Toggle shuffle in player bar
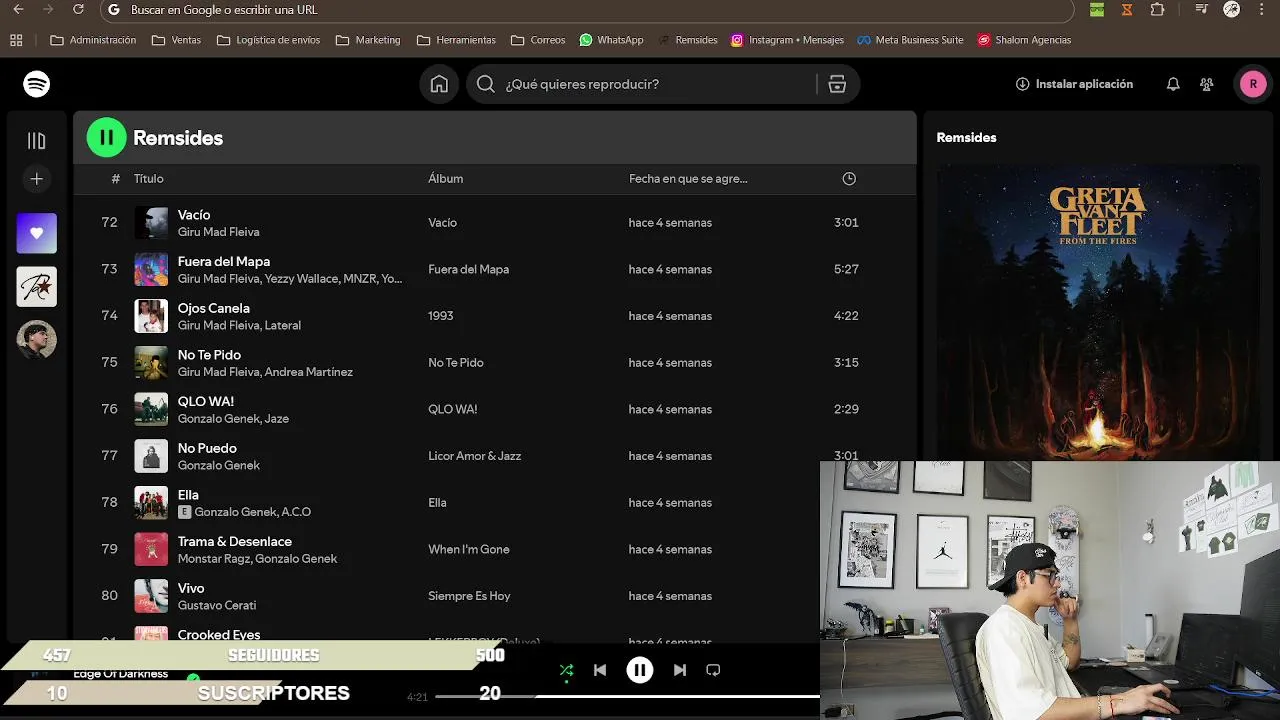1280x720 pixels. click(x=566, y=670)
